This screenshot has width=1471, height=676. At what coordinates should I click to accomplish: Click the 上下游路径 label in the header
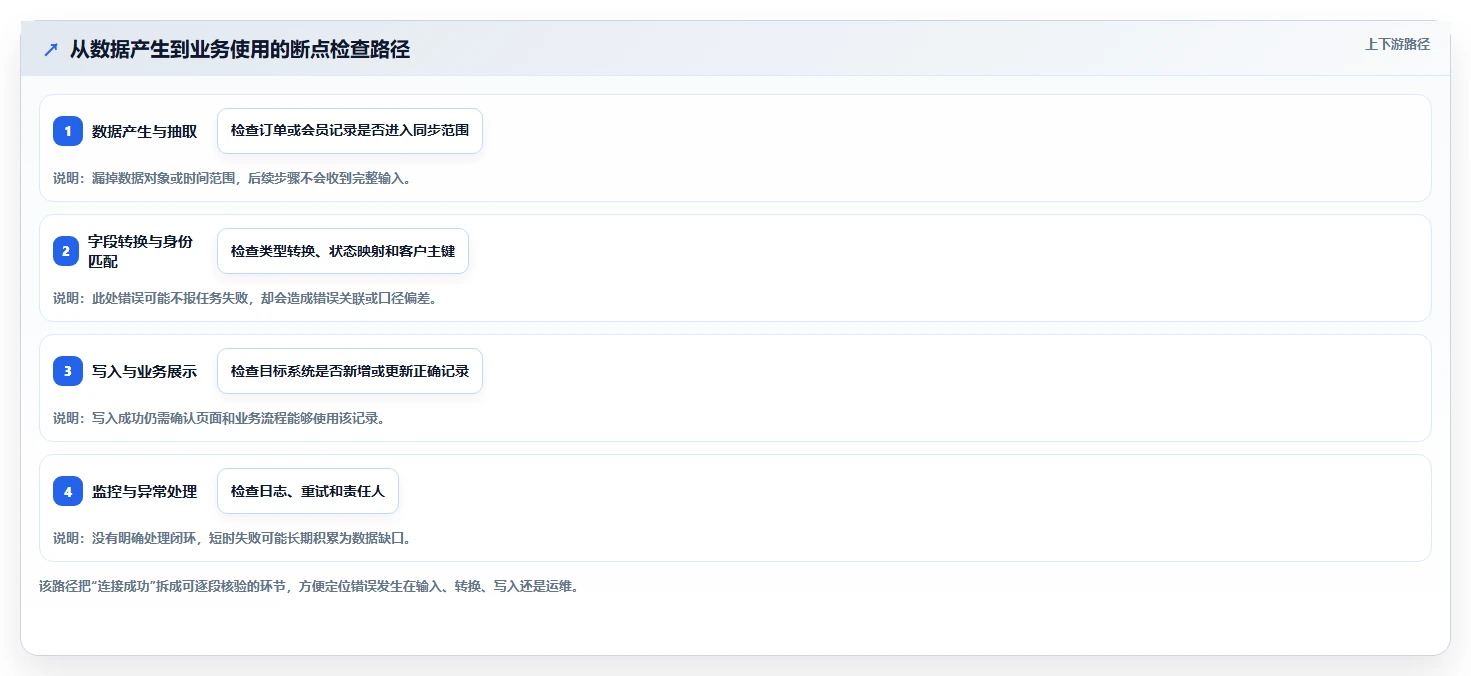pos(1397,44)
